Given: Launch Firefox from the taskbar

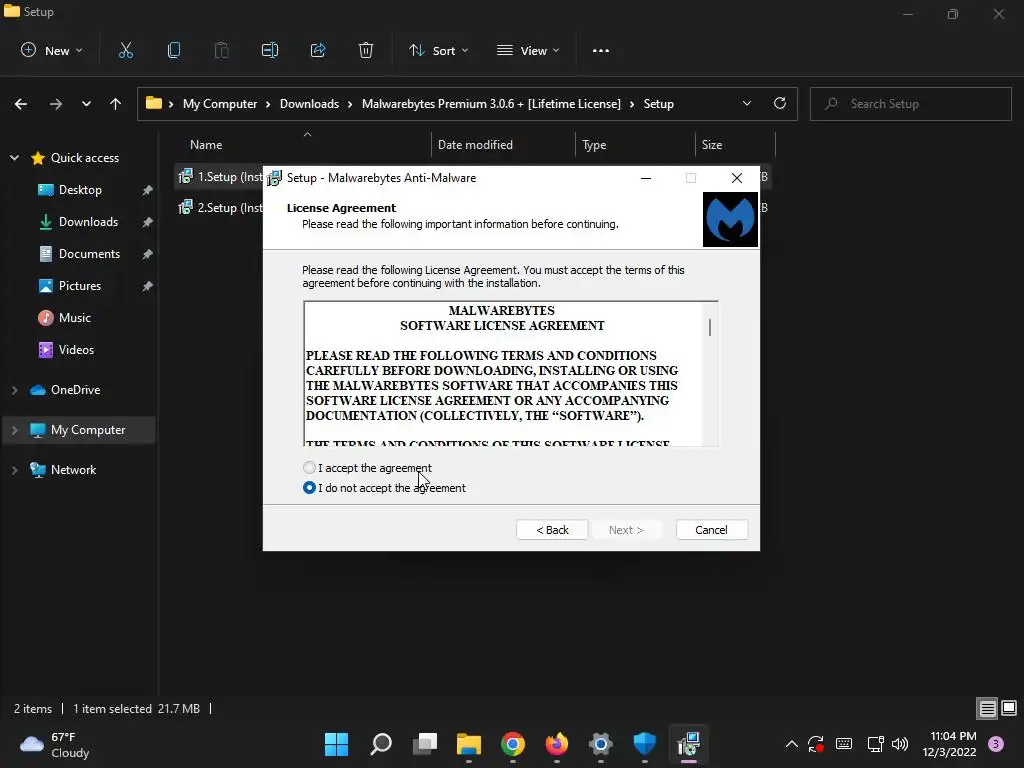Looking at the screenshot, I should coord(556,744).
